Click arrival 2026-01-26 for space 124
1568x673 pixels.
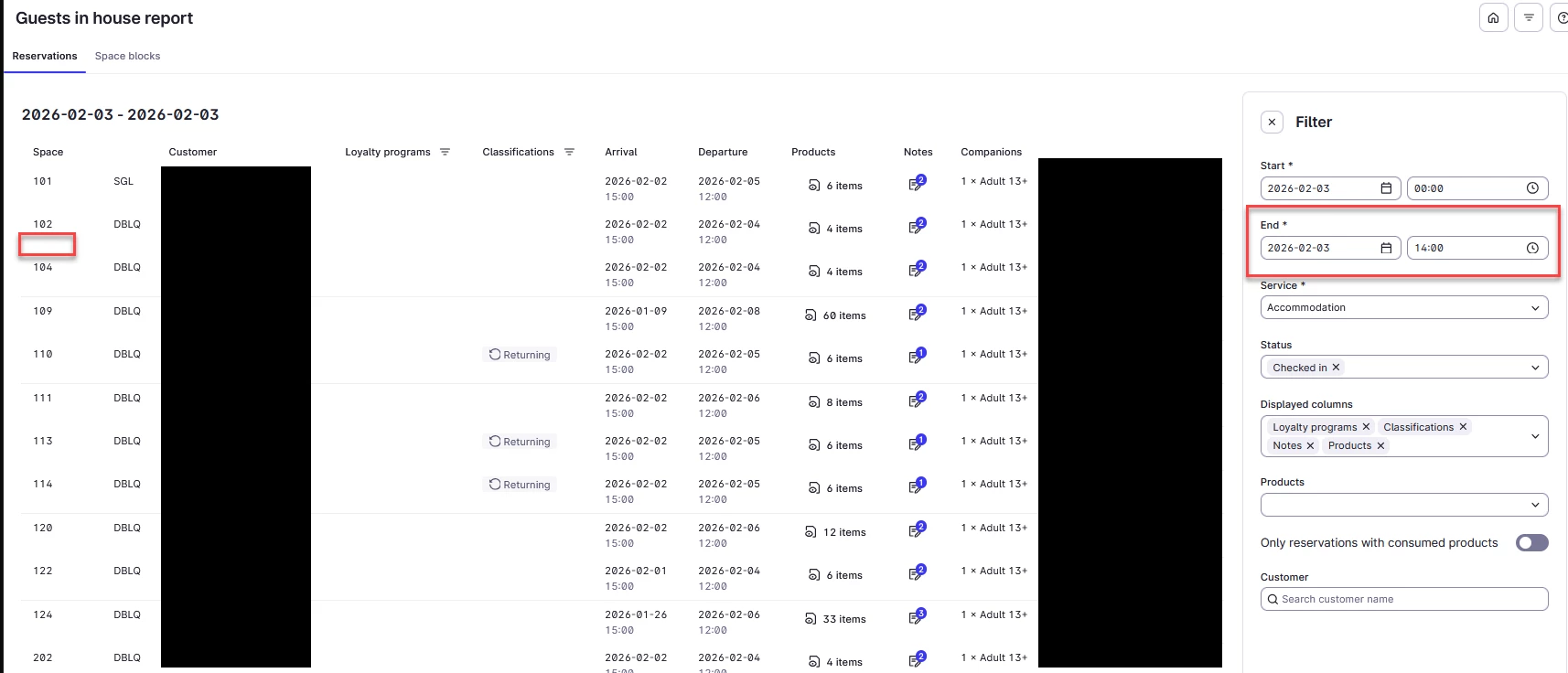(636, 614)
